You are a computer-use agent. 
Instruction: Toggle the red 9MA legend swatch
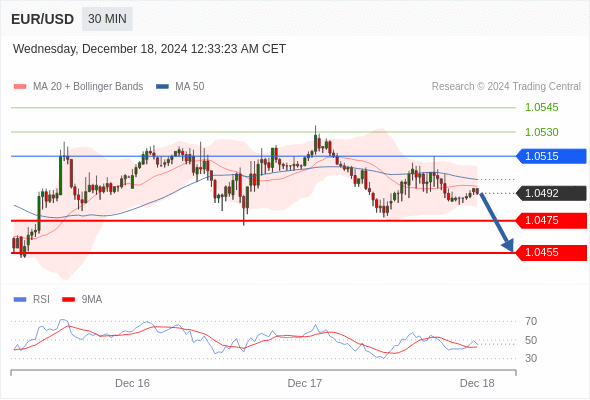coord(68,300)
